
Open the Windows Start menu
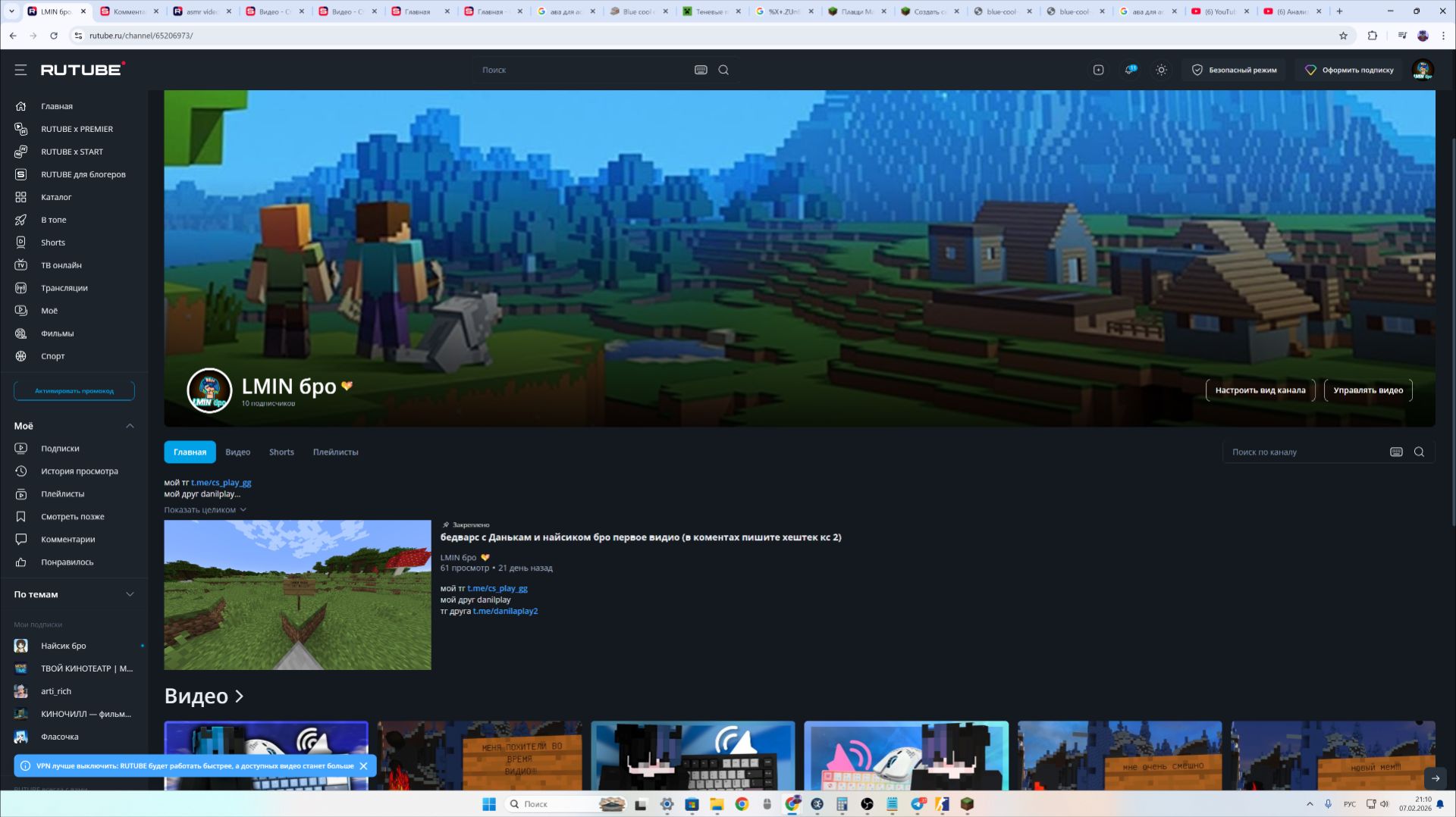489,804
